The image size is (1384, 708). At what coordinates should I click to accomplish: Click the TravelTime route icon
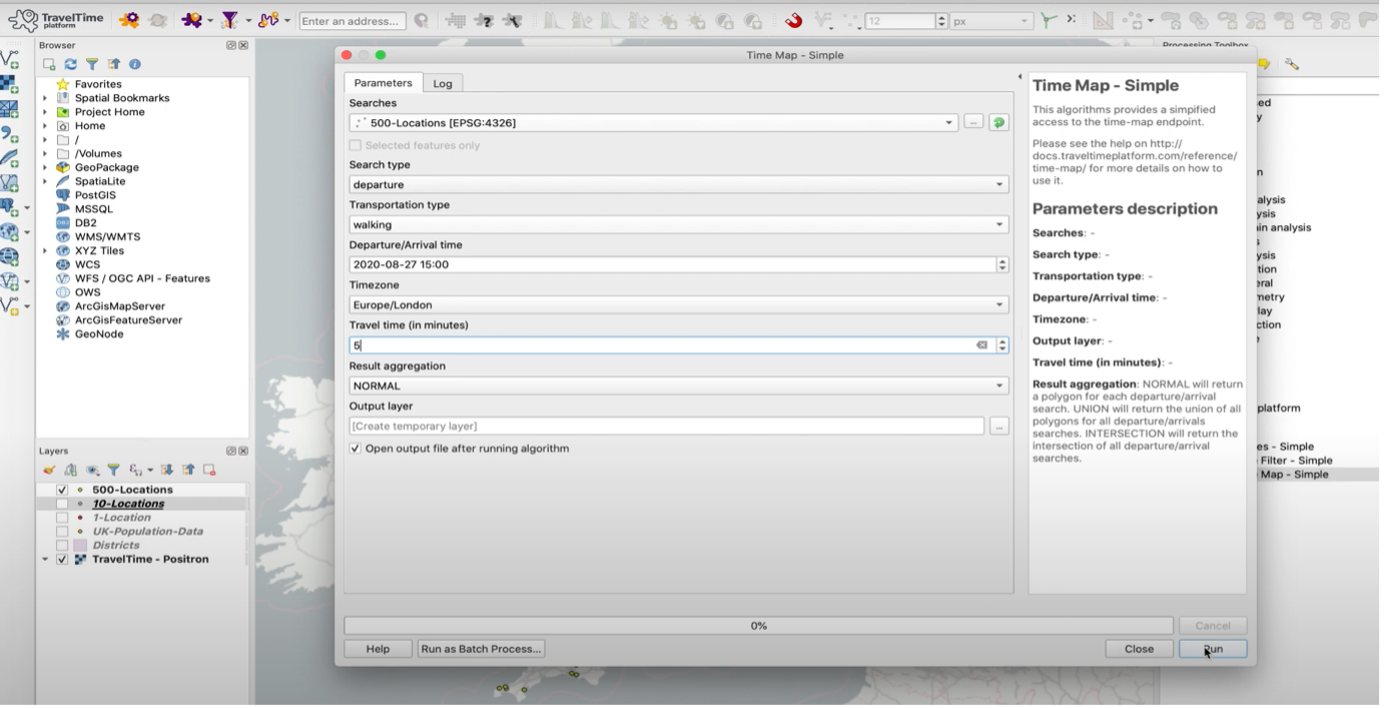tap(267, 20)
